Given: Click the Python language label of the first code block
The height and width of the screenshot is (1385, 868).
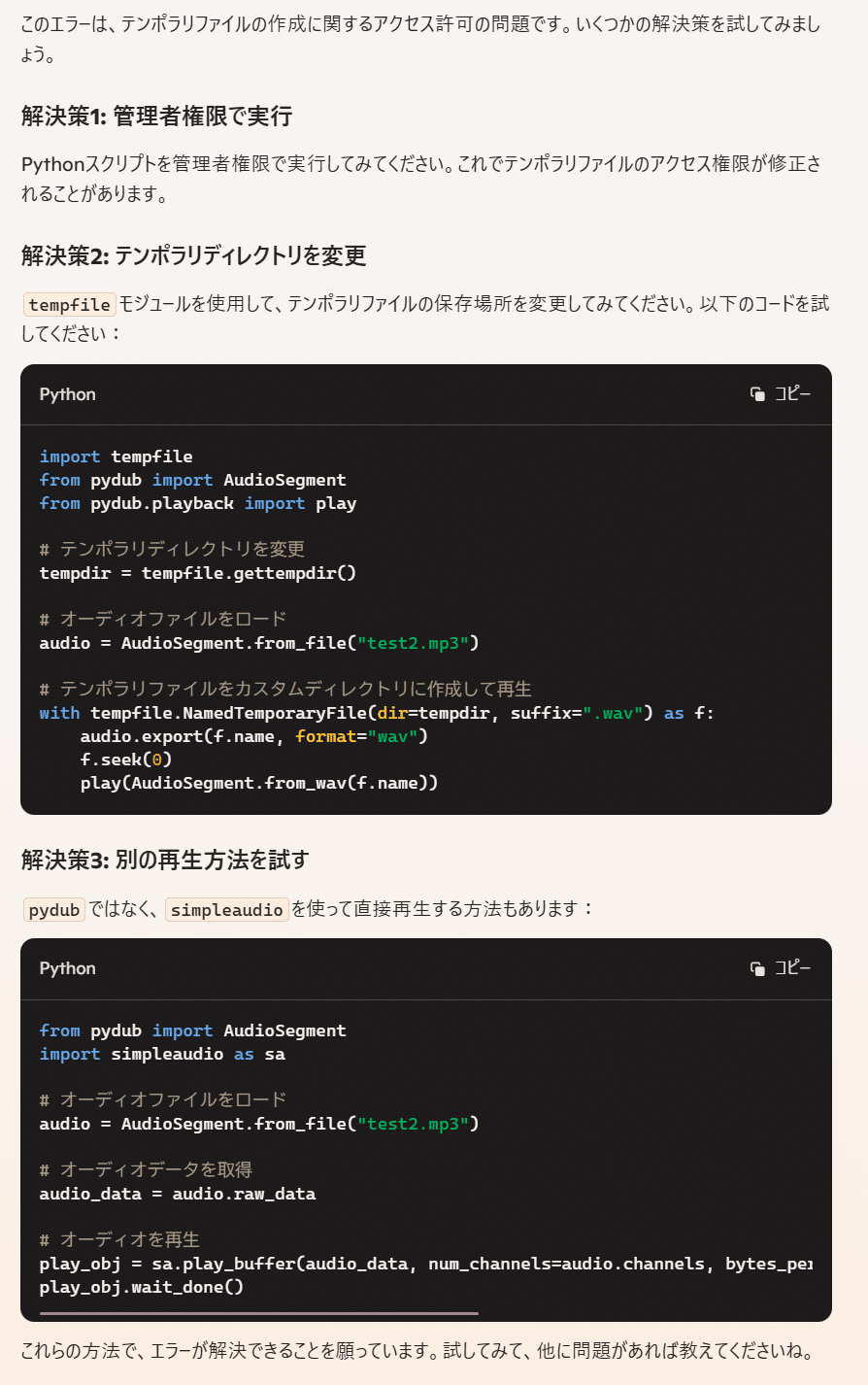Looking at the screenshot, I should click(68, 394).
